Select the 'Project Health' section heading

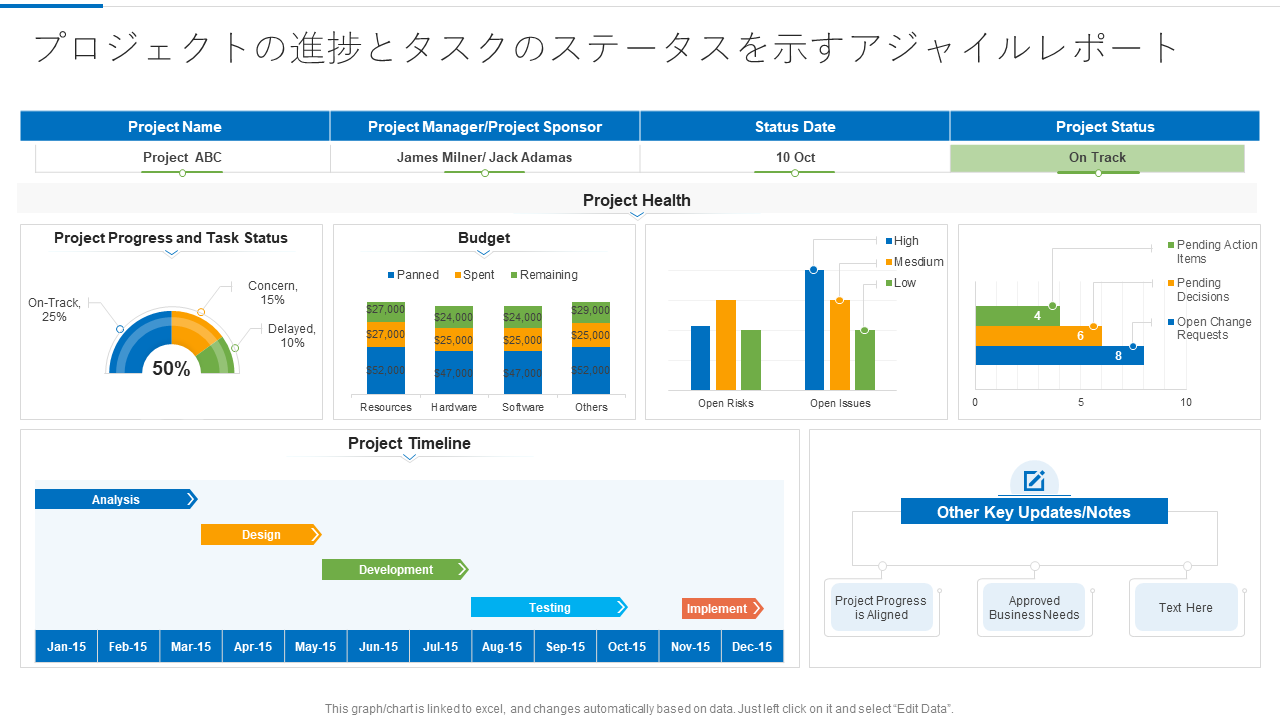[637, 200]
